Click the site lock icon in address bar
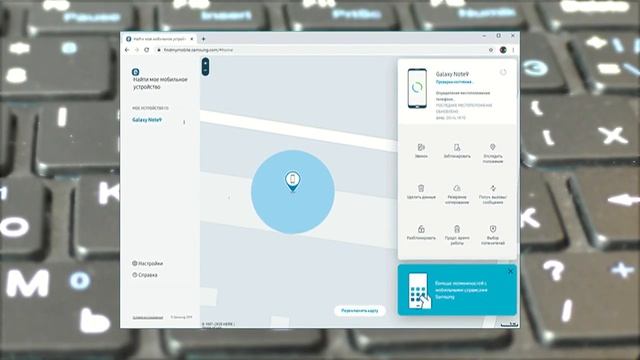 click(159, 50)
